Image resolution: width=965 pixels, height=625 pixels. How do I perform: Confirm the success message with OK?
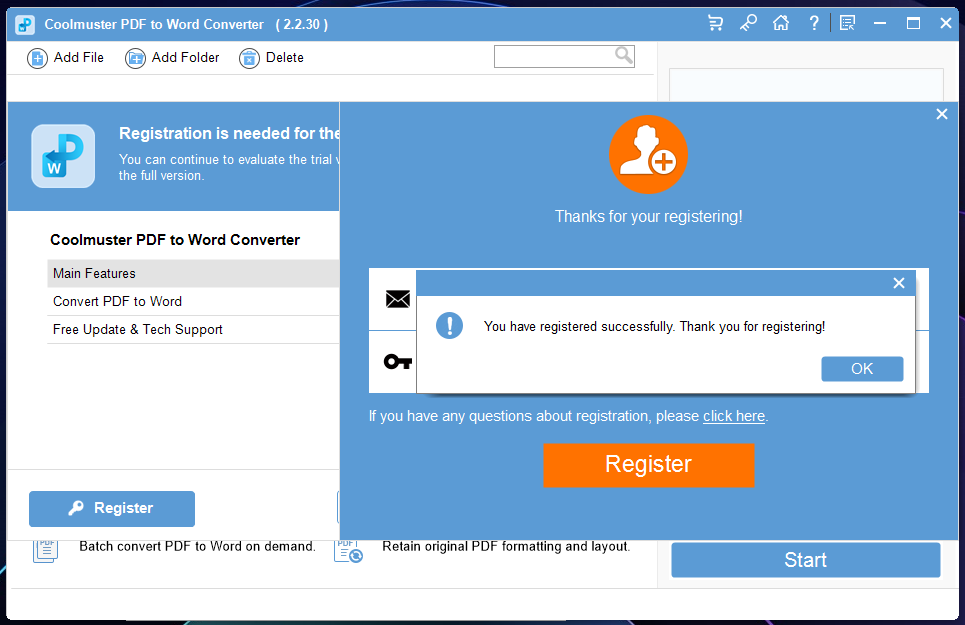(x=862, y=368)
